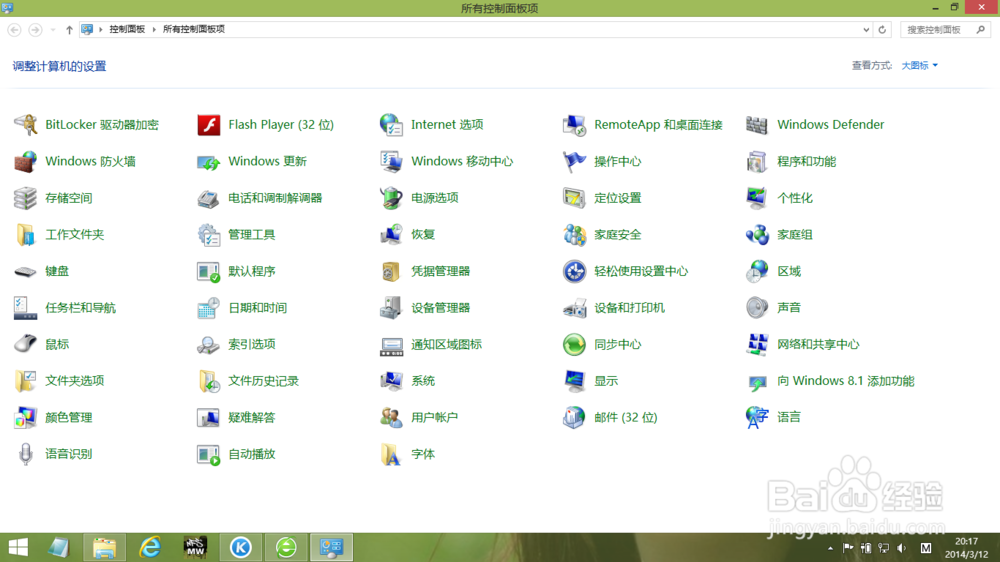Image resolution: width=1000 pixels, height=562 pixels.
Task: Open 疑难解答 link
Action: 252,417
